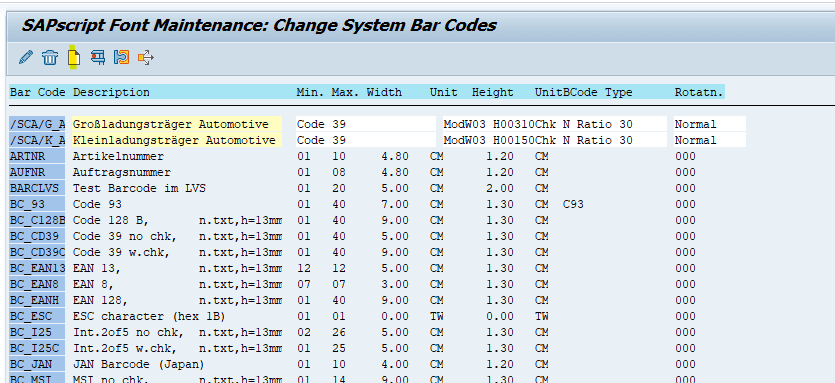
Task: Select the BC_93 bar code row
Action: pos(37,205)
